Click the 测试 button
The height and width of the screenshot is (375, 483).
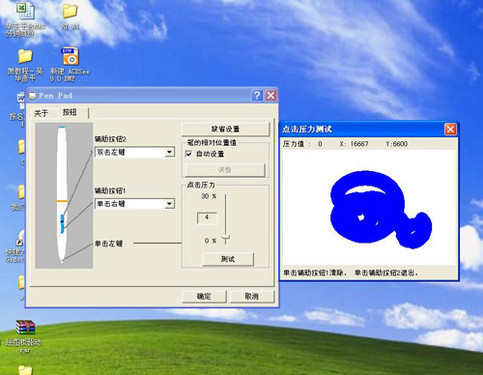click(x=228, y=259)
